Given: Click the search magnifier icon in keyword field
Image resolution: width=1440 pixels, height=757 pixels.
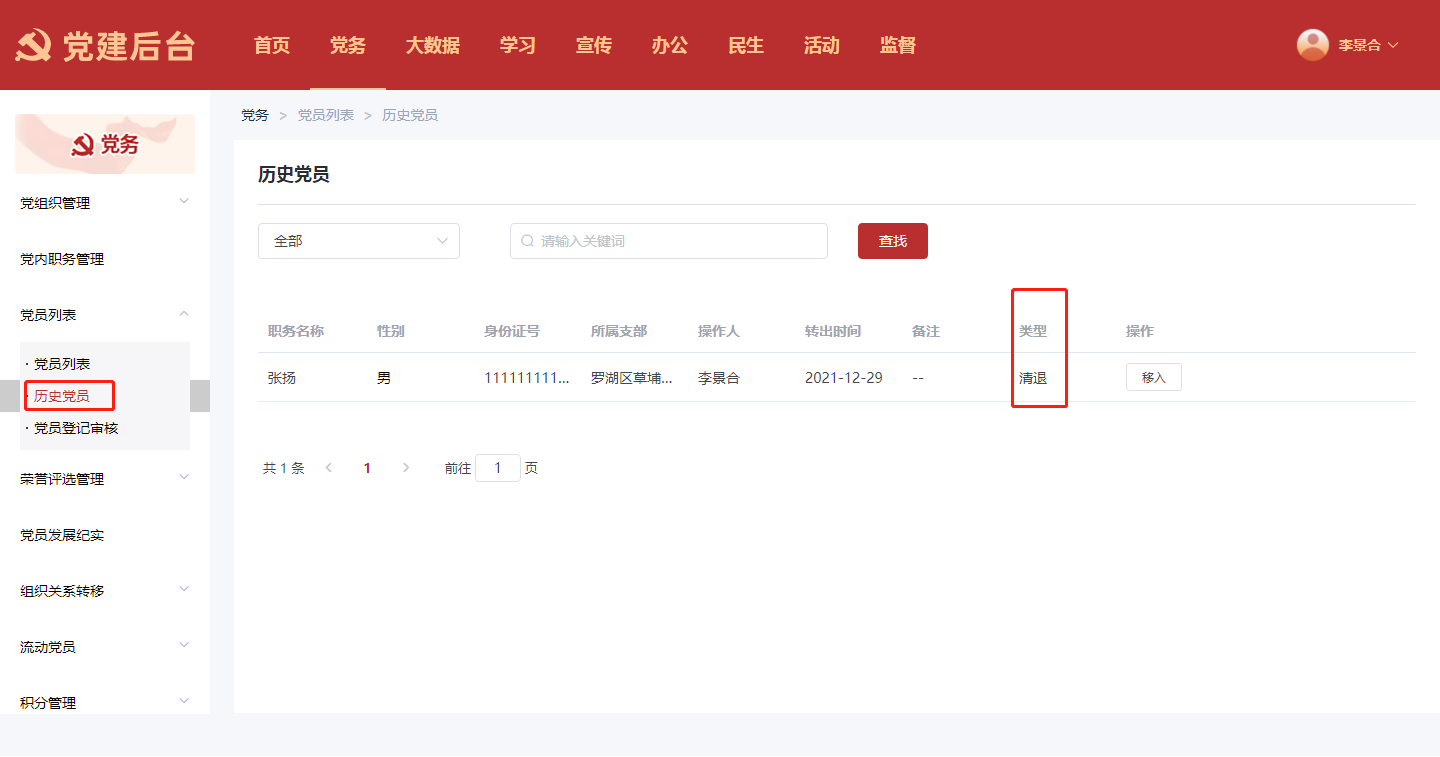Looking at the screenshot, I should click(527, 241).
